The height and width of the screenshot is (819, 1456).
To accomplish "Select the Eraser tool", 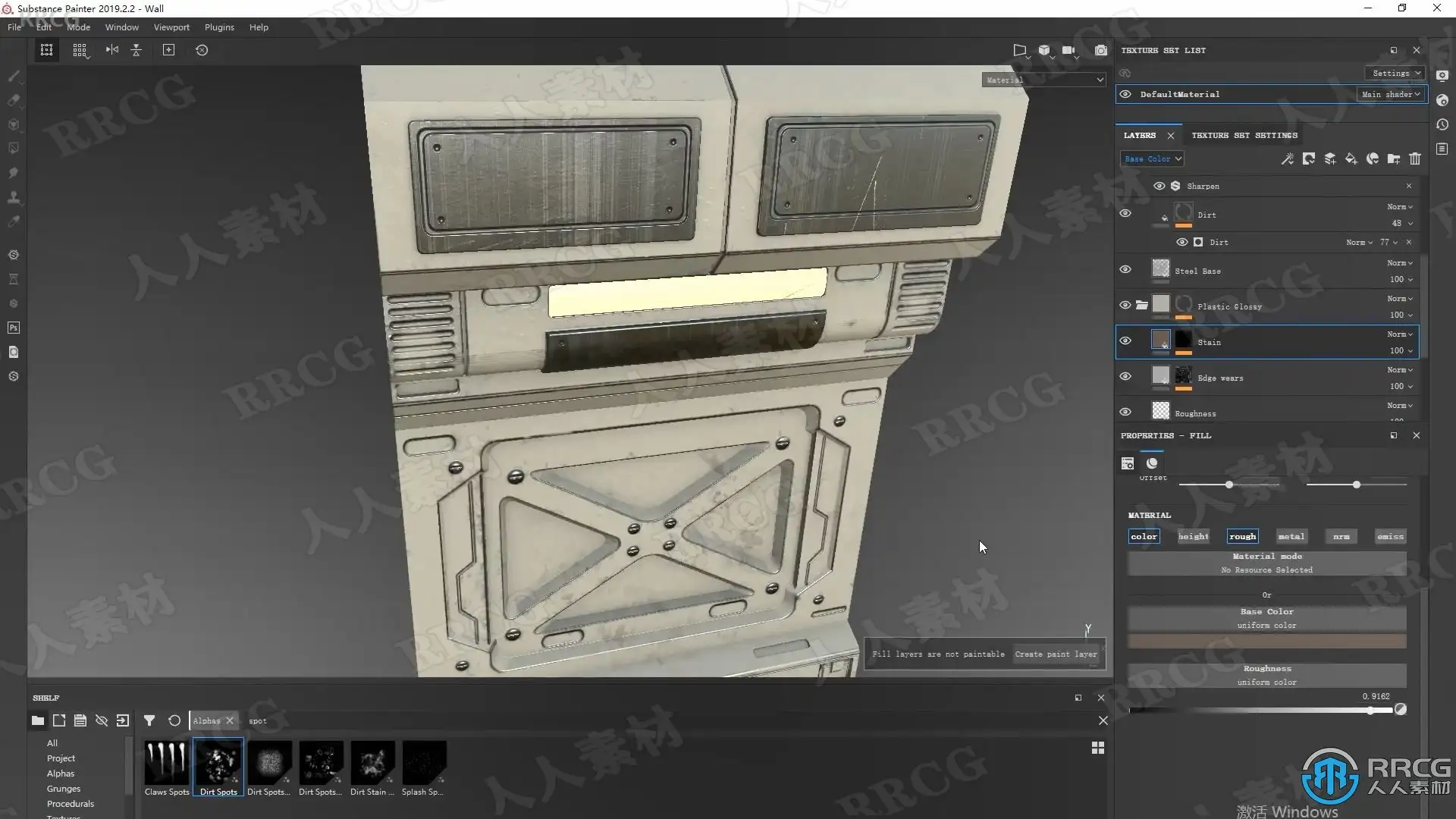I will 14,100.
